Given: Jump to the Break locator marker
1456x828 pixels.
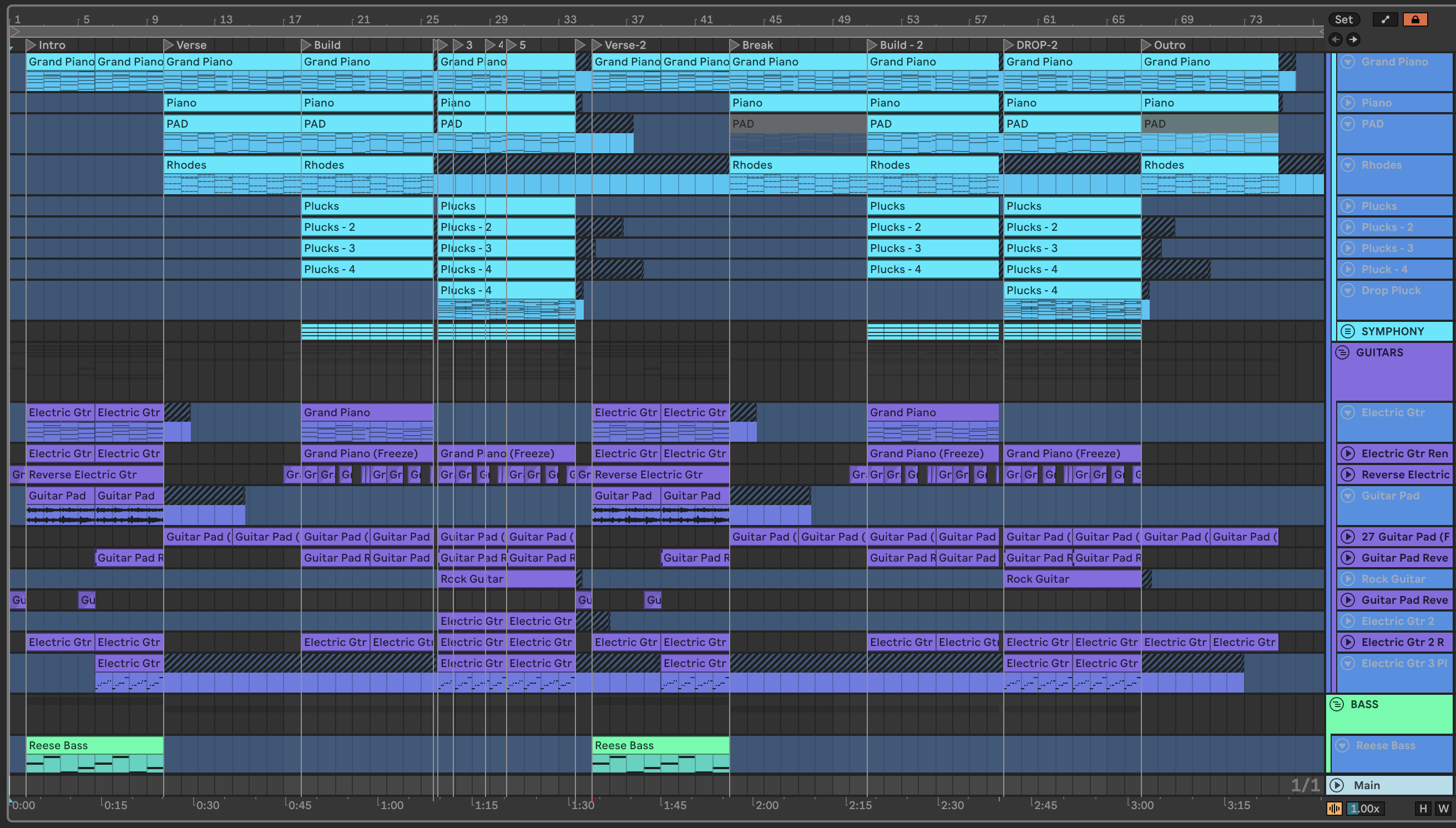Looking at the screenshot, I should 734,44.
